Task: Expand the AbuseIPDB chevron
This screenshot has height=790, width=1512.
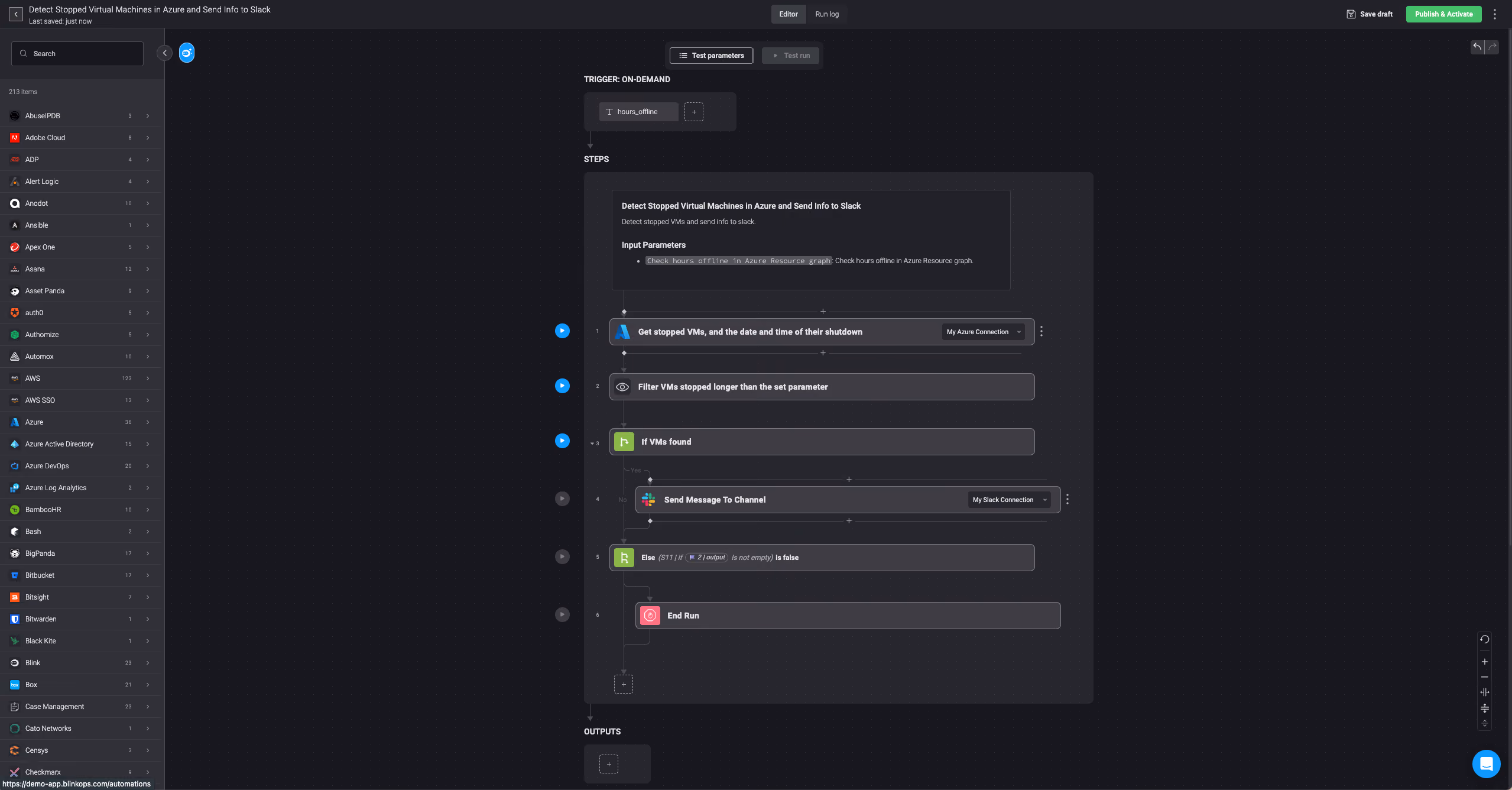Action: [x=148, y=116]
